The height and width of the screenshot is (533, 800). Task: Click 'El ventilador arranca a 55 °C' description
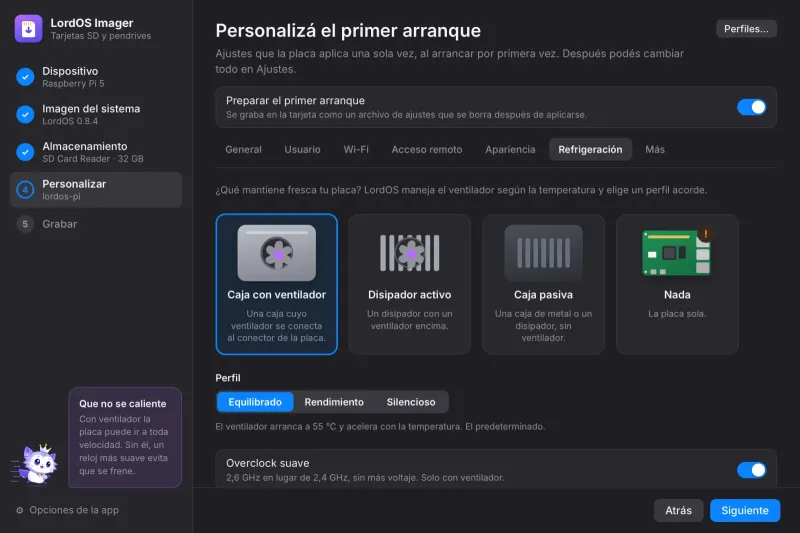pos(380,426)
